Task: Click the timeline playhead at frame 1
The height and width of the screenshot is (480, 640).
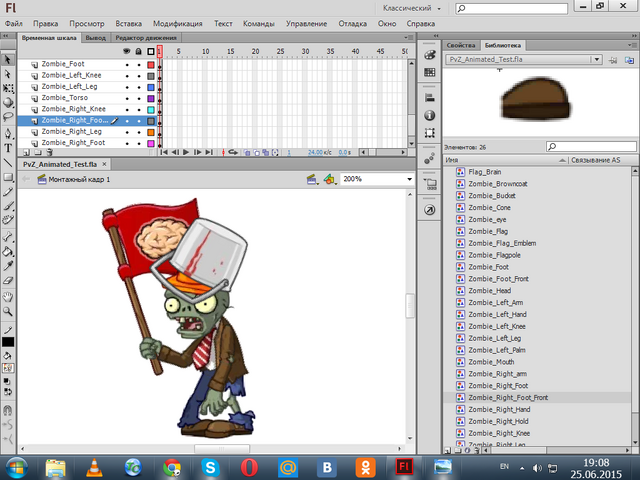Action: 160,51
